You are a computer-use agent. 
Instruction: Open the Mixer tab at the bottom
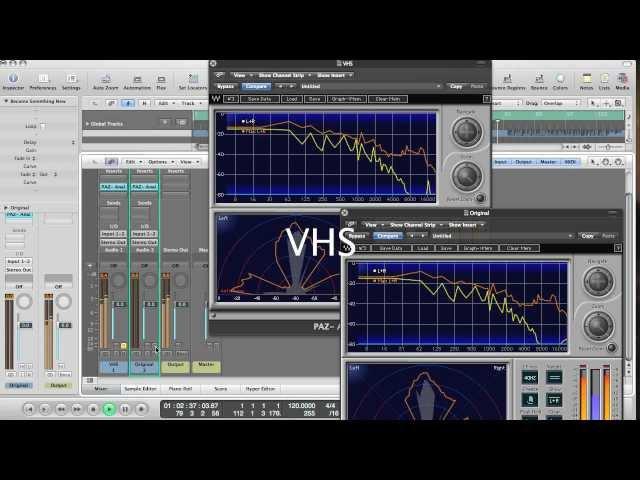coord(101,389)
